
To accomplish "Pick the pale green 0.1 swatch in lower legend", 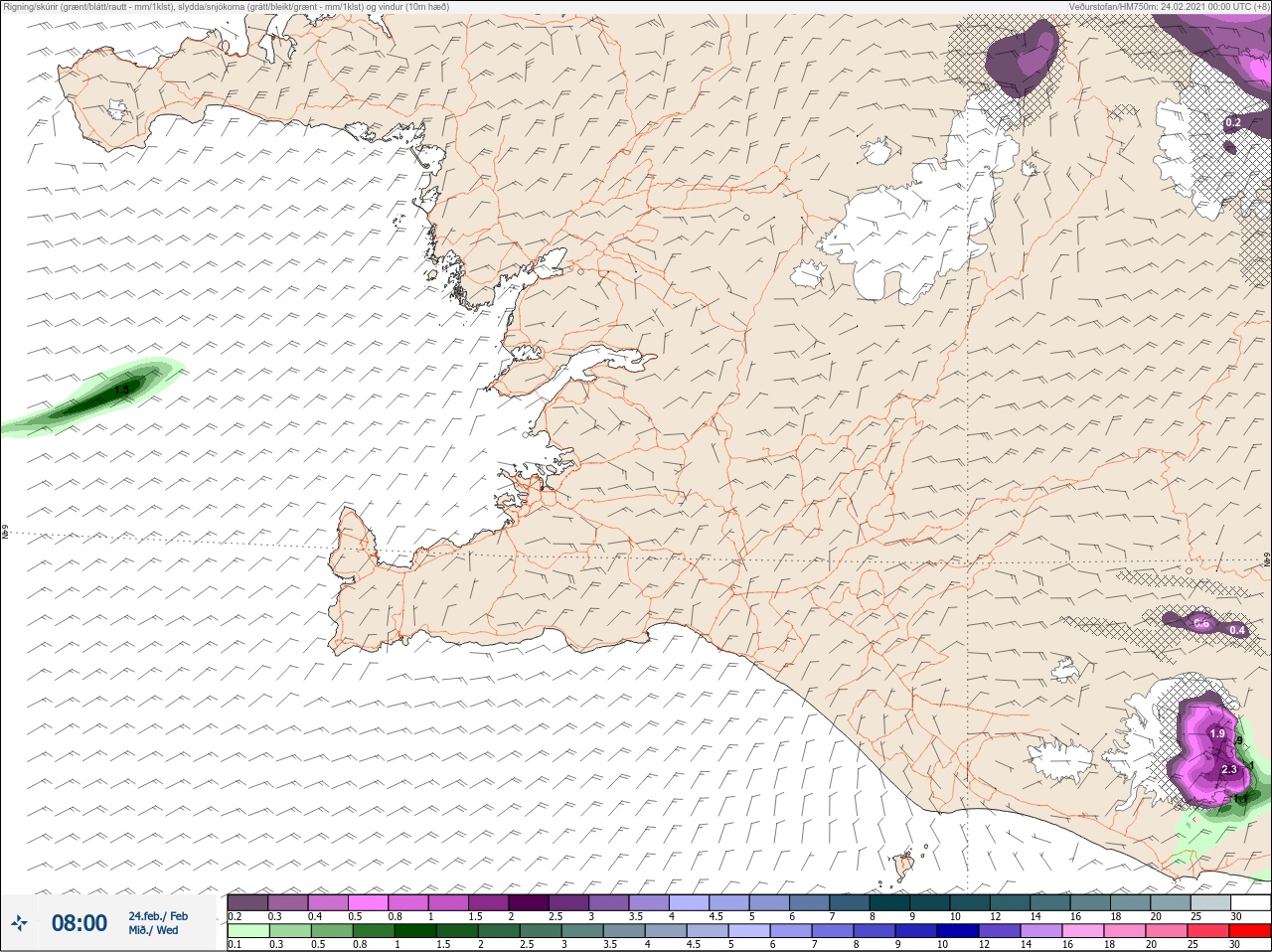I will click(247, 931).
